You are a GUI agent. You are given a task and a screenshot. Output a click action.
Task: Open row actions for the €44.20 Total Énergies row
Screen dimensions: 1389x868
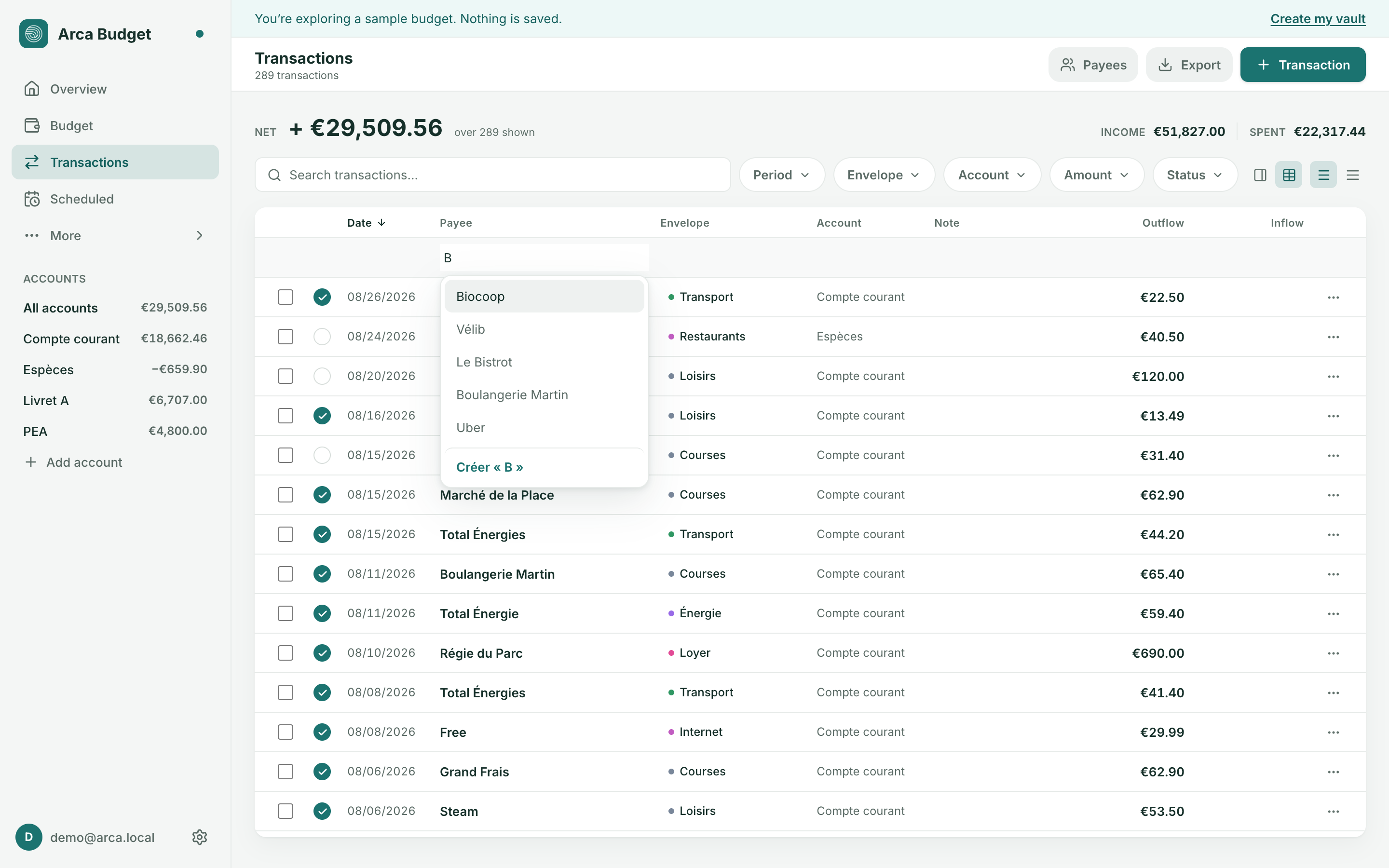[1334, 534]
